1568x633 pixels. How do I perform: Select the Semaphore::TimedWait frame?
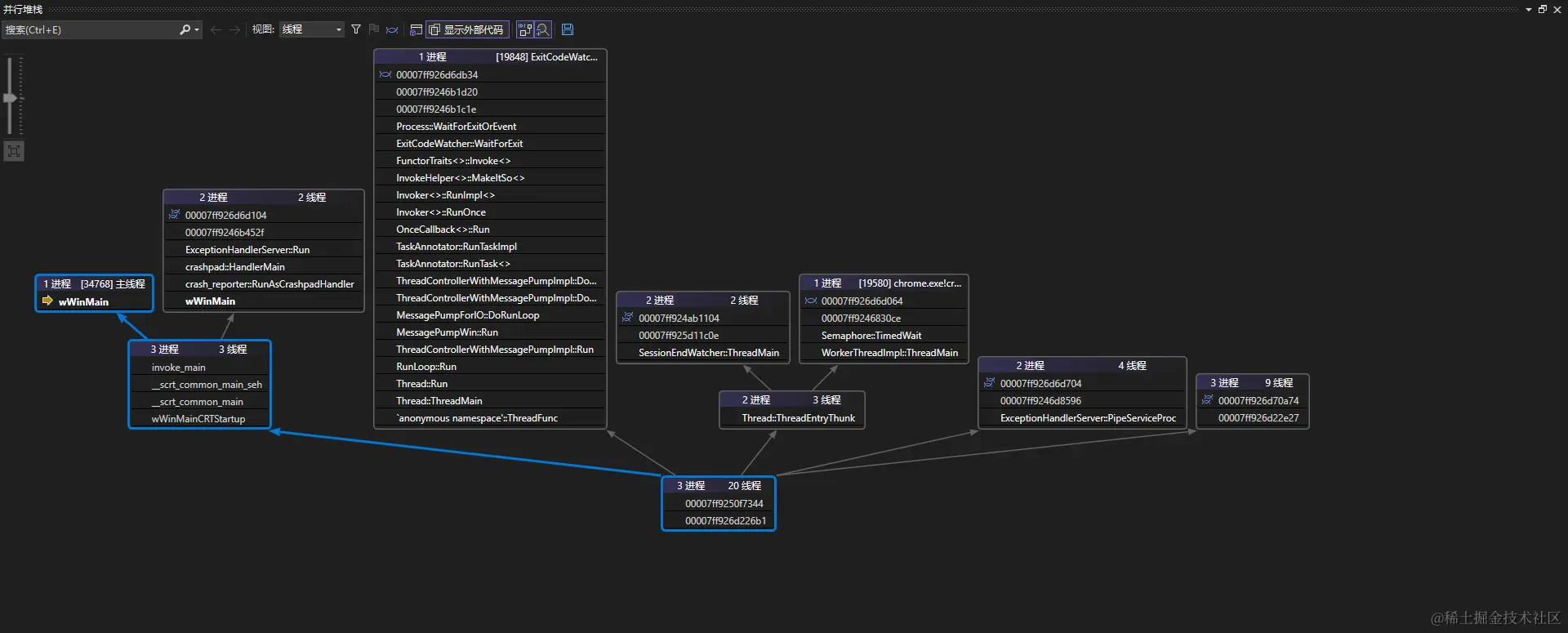884,336
